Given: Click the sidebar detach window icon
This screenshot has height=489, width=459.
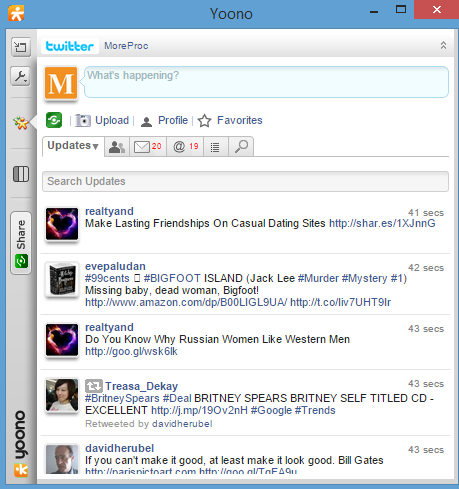Looking at the screenshot, I should pos(21,47).
